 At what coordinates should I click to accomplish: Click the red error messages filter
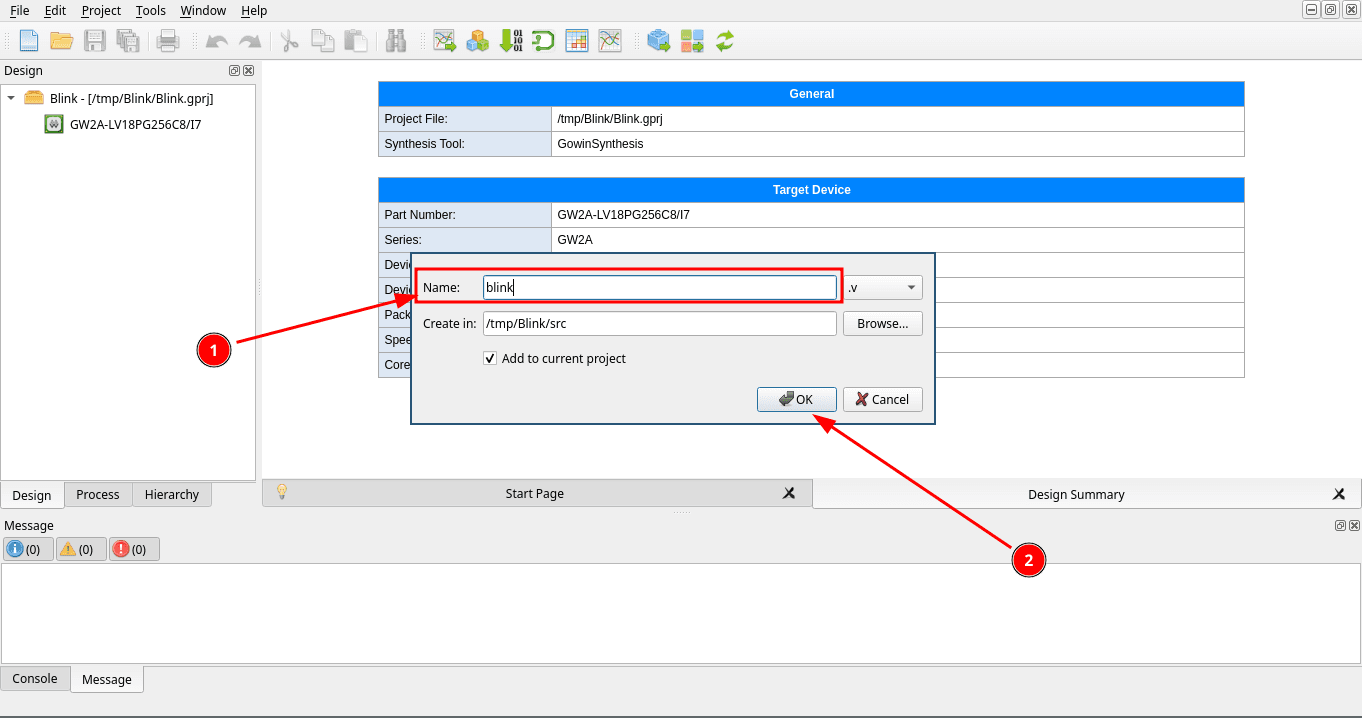(134, 549)
